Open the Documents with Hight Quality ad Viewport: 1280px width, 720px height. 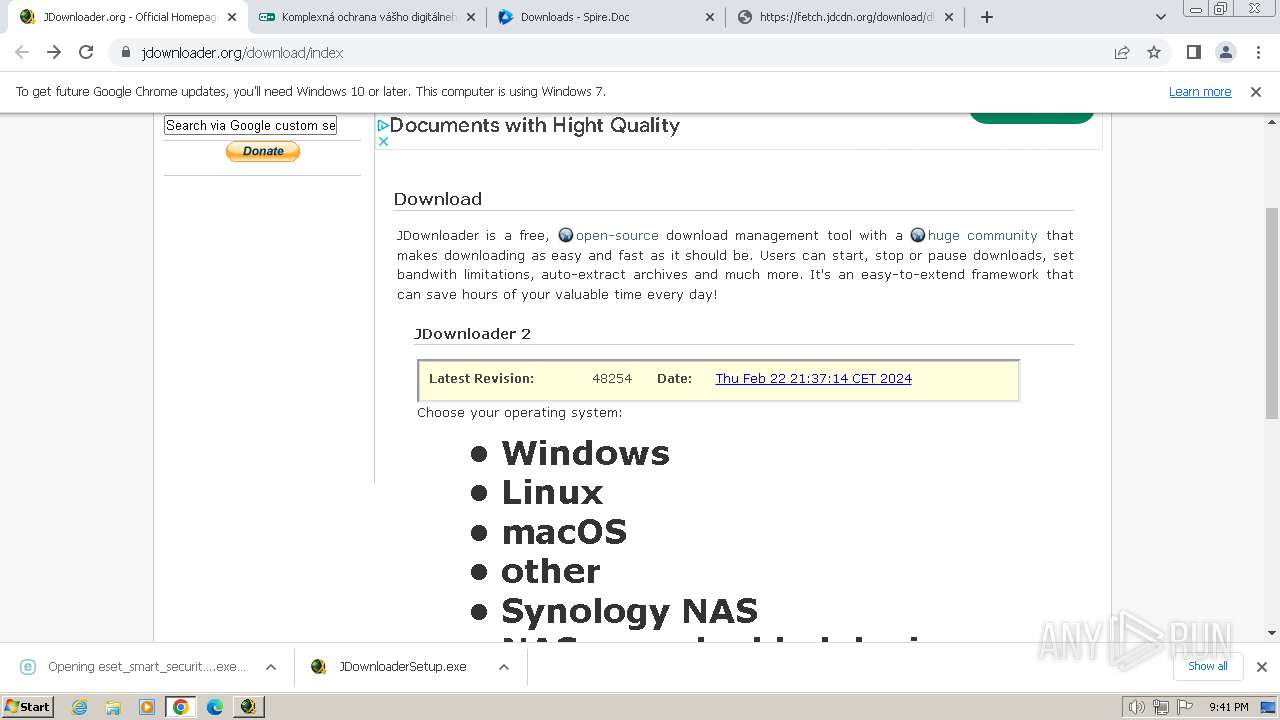click(535, 125)
